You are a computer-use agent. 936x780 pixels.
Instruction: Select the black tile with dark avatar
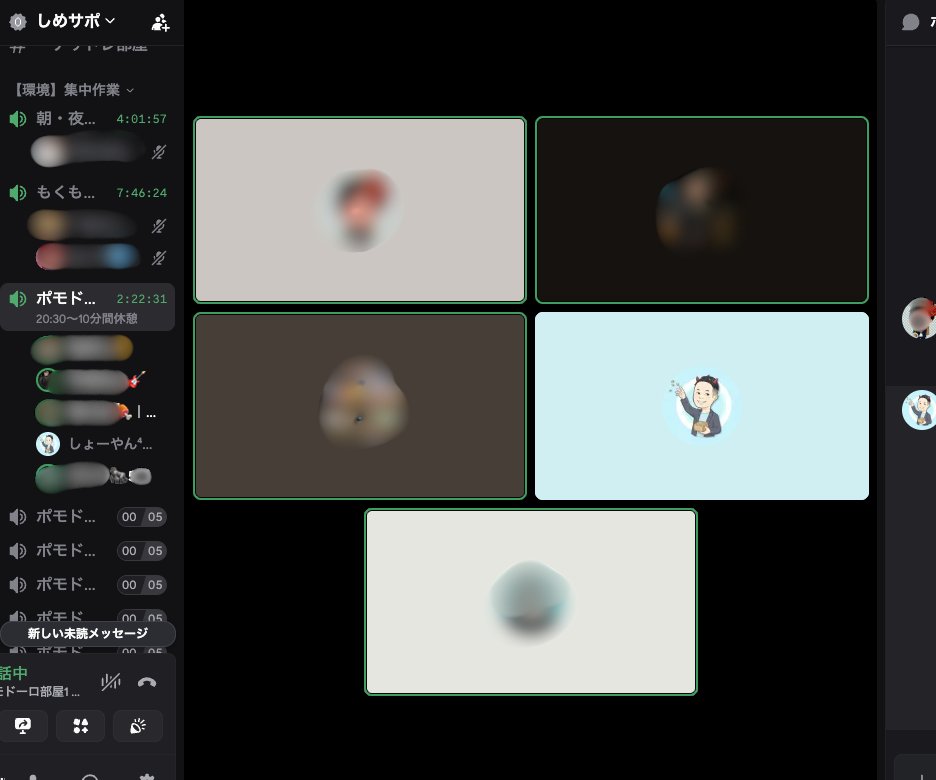pos(702,210)
